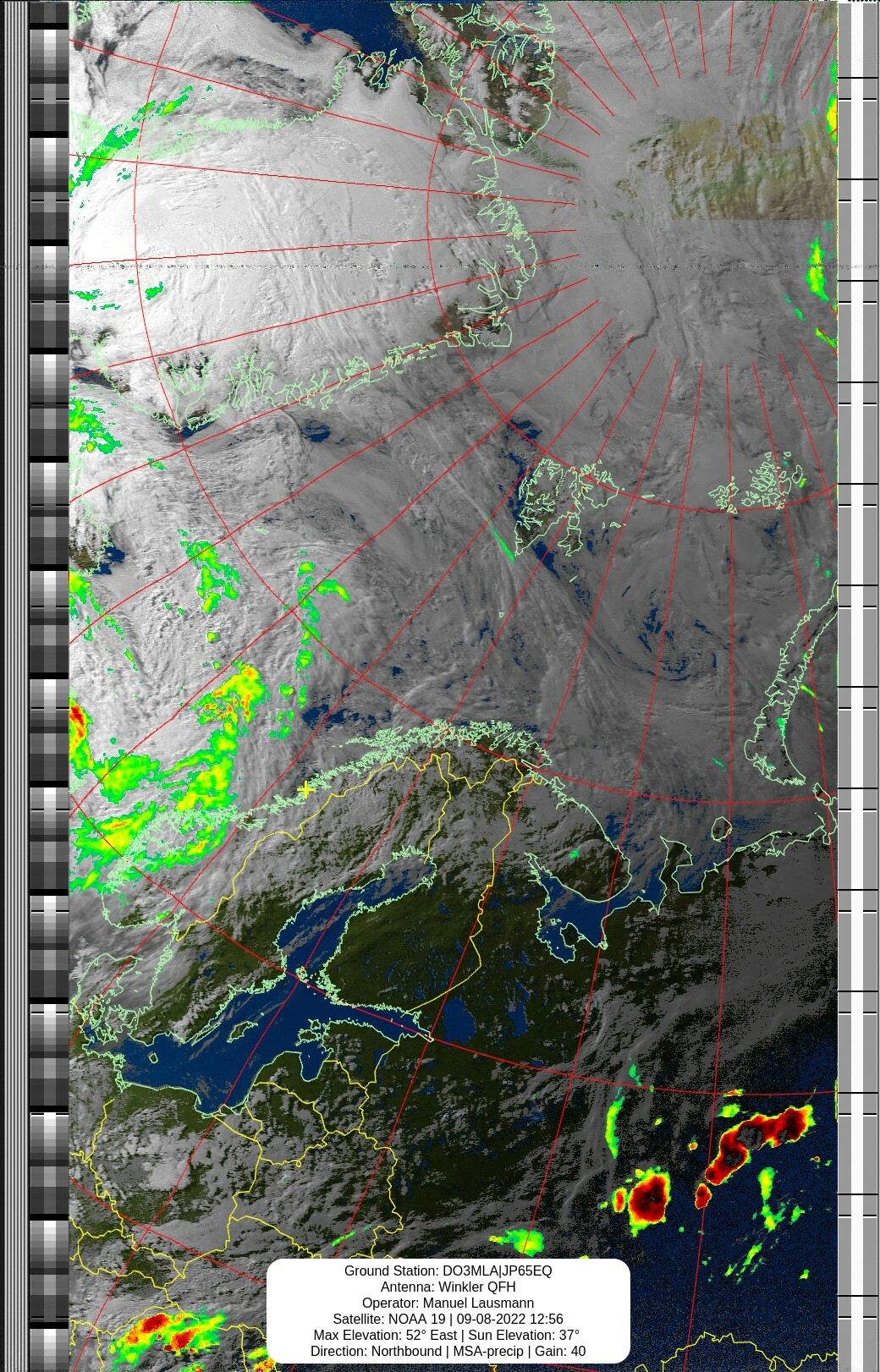Screen dimensions: 880x1372
Task: Click the 'Ground Station: DO3MLA|JP65EQ' text line
Action: pyautogui.click(x=448, y=1270)
